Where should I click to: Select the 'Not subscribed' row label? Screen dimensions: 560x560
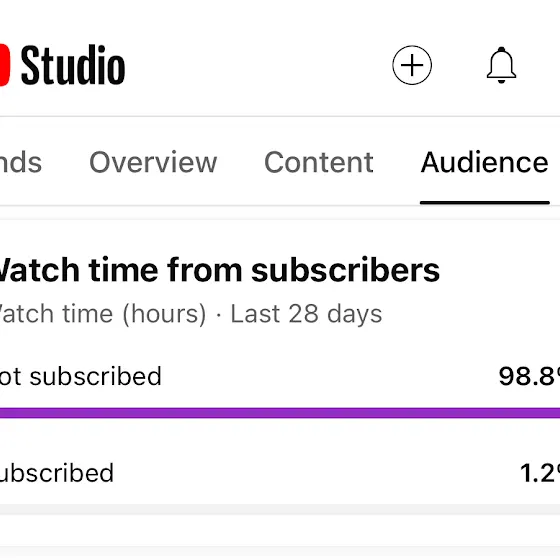coord(81,376)
